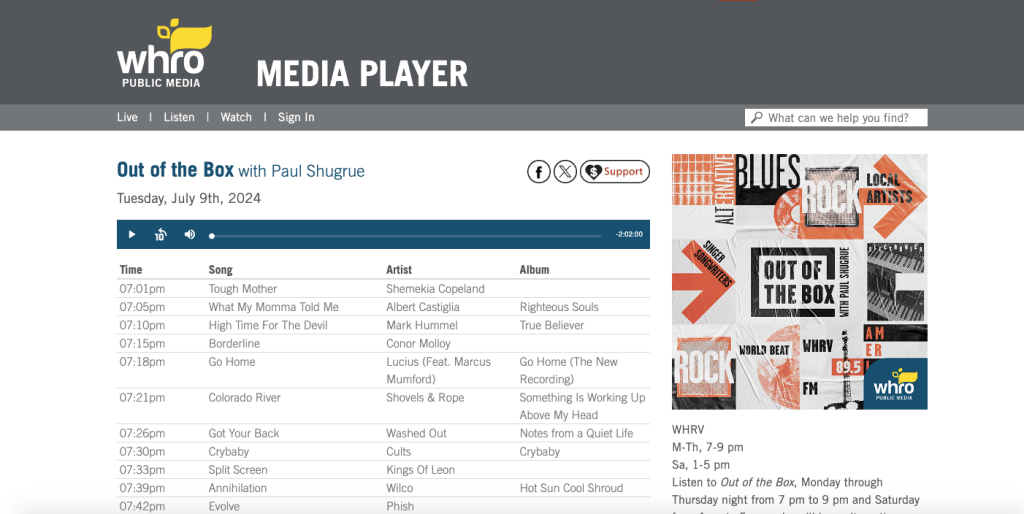Mute the player volume
Screen dimensions: 1024x514
[190, 234]
